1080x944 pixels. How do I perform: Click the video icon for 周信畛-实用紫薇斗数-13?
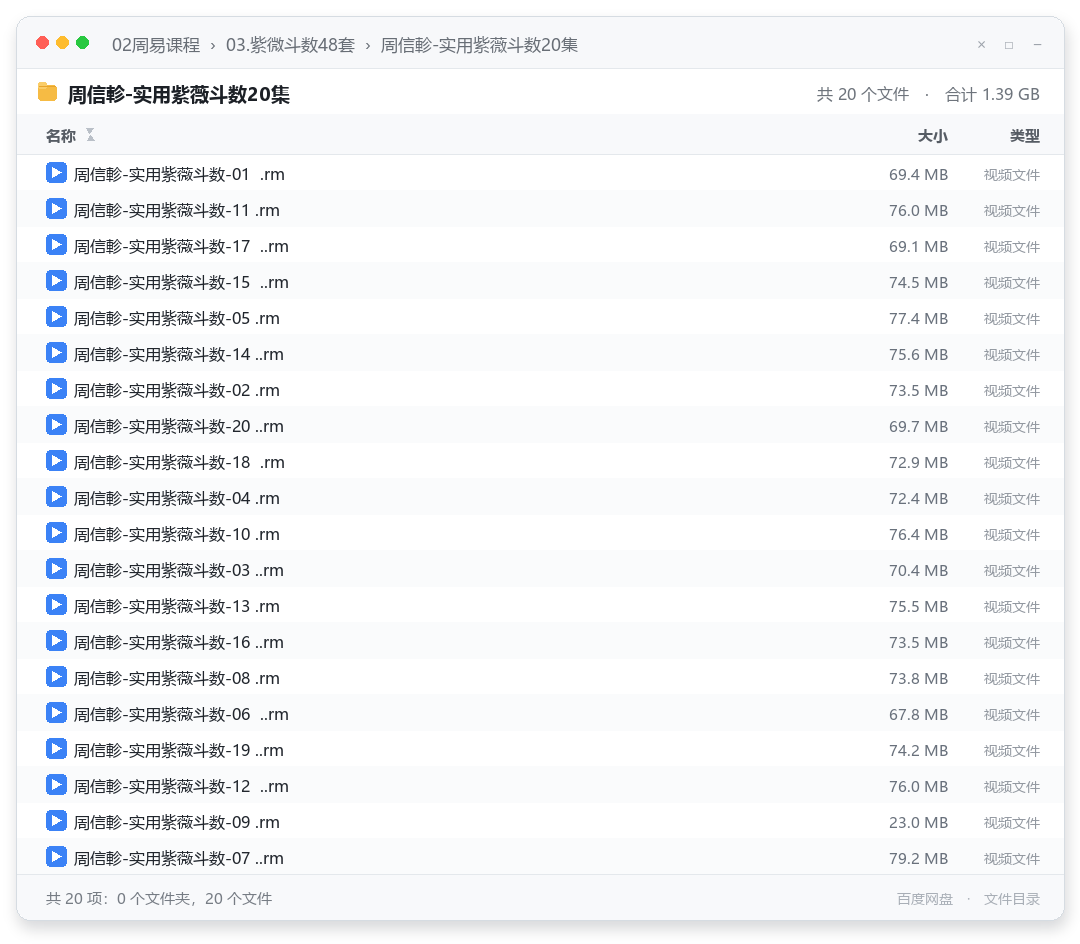click(56, 605)
